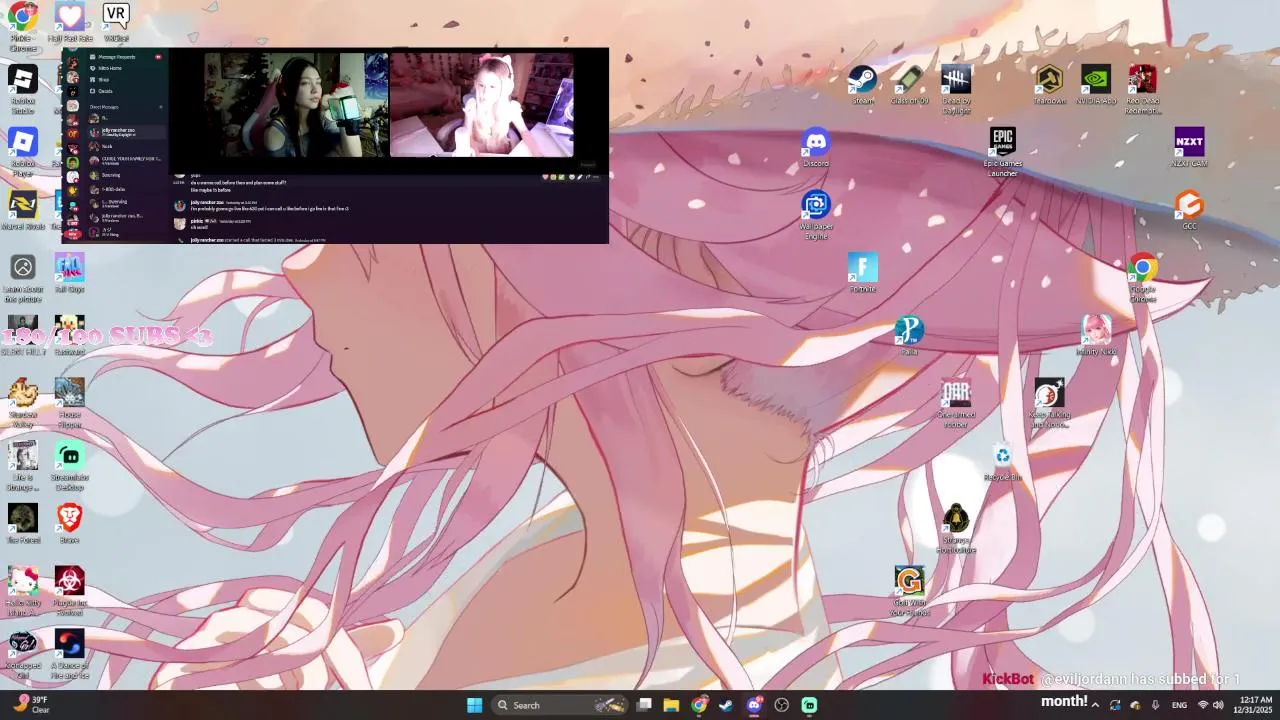Open Keep Talking and Nobody Explodes icon
1280x720 pixels.
1049,404
